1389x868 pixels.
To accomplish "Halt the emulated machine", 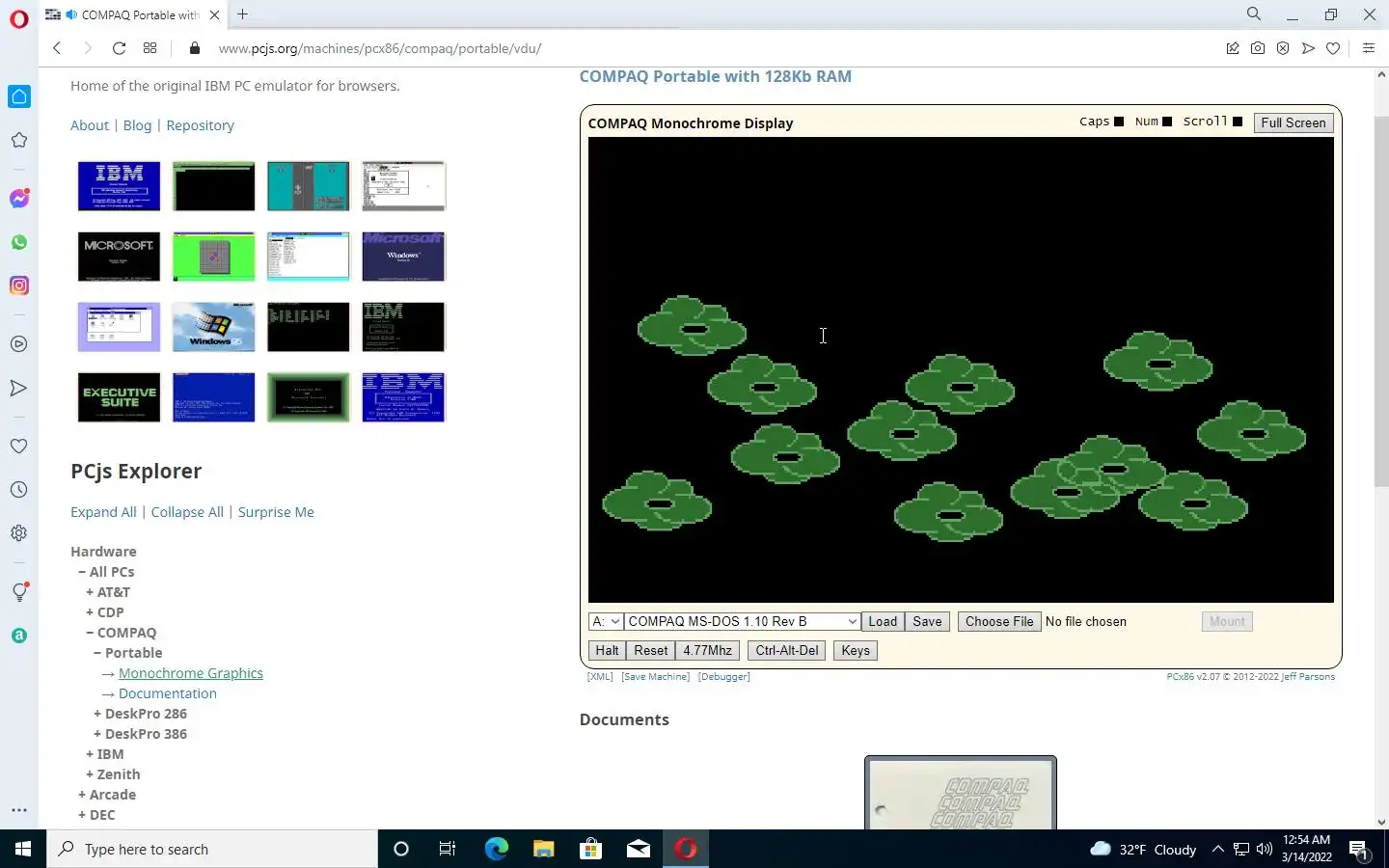I will click(607, 650).
